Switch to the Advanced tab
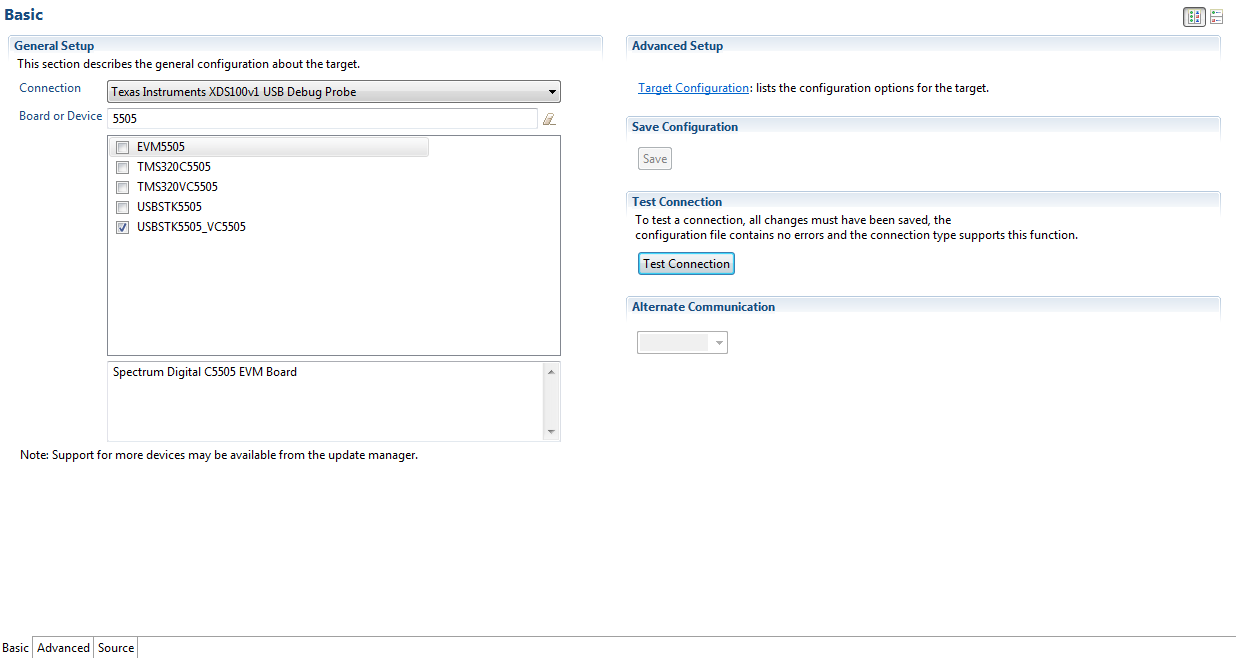1236x658 pixels. click(x=63, y=648)
